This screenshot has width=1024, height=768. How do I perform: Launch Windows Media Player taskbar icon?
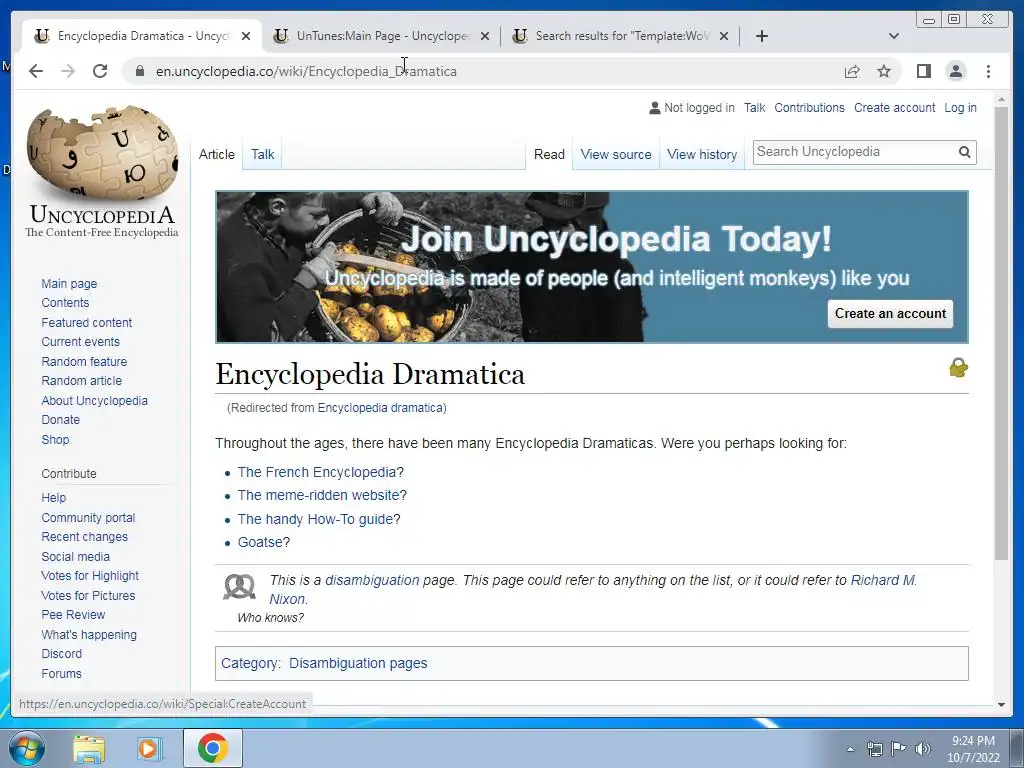pyautogui.click(x=148, y=748)
